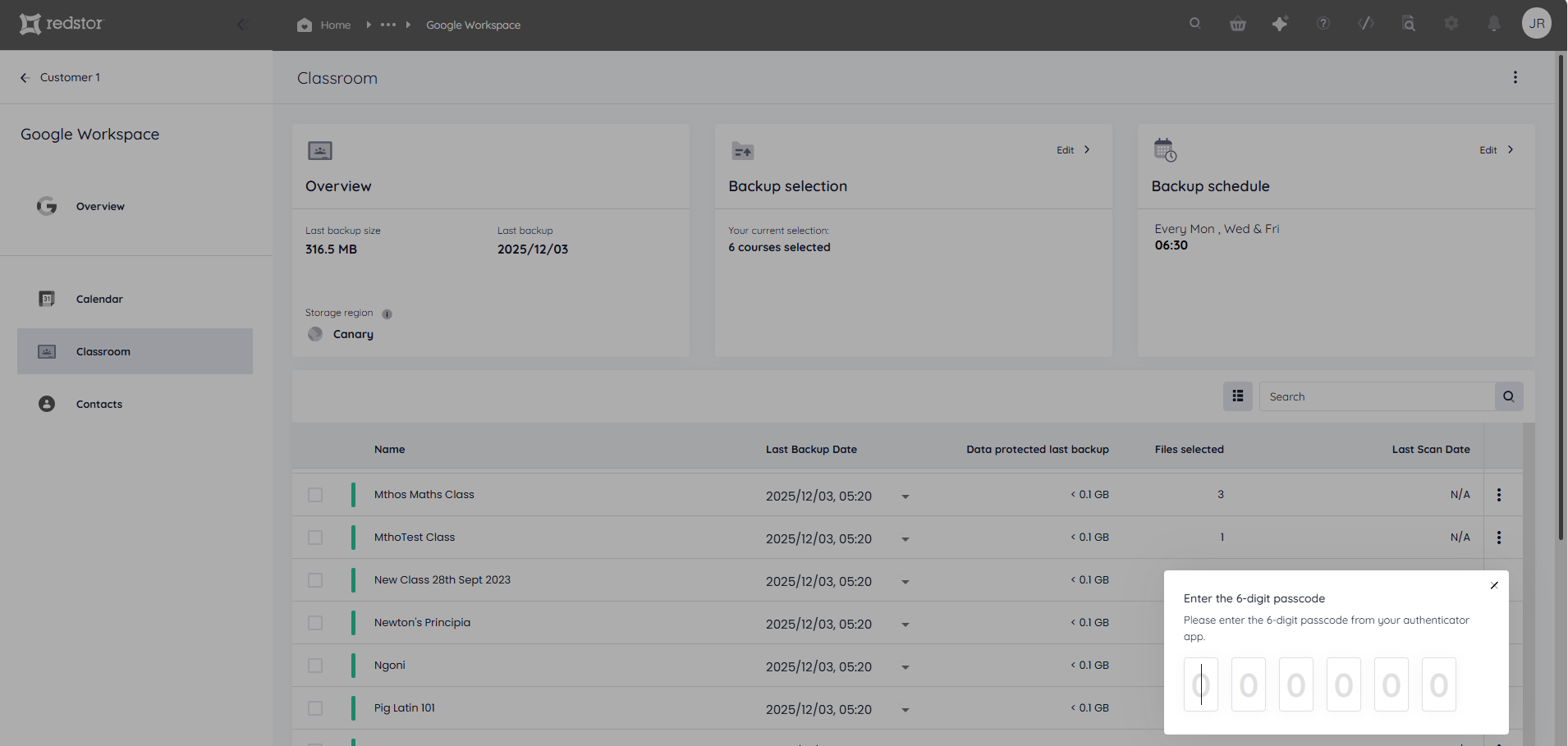Focus the third passcode digit box
Viewport: 1568px width, 746px height.
click(x=1296, y=684)
